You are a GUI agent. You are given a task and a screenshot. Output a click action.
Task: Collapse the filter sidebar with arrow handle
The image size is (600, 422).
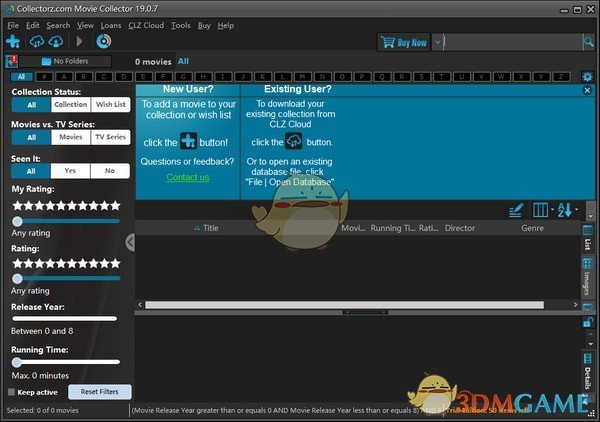[x=130, y=242]
